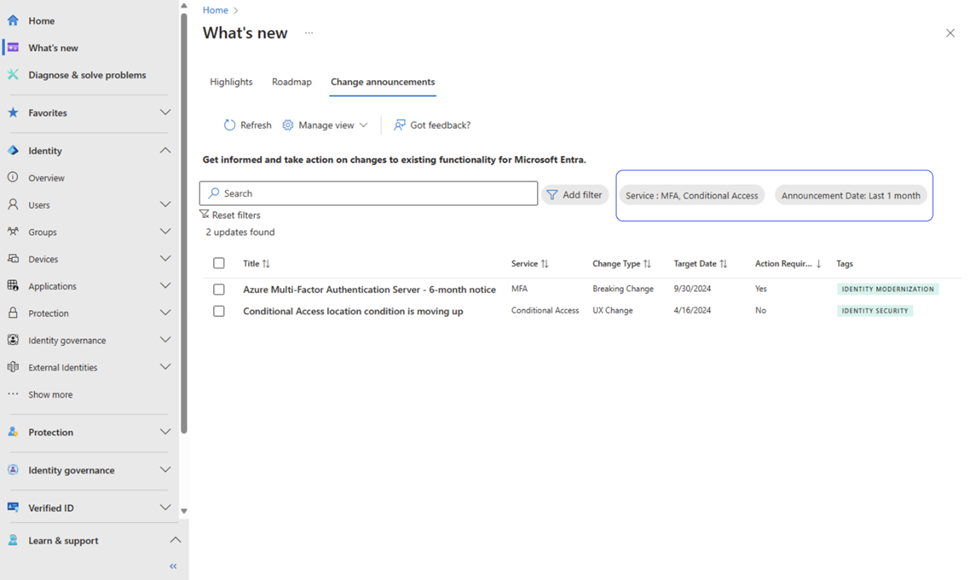Sort by Action Required column
975x580 pixels.
point(788,264)
